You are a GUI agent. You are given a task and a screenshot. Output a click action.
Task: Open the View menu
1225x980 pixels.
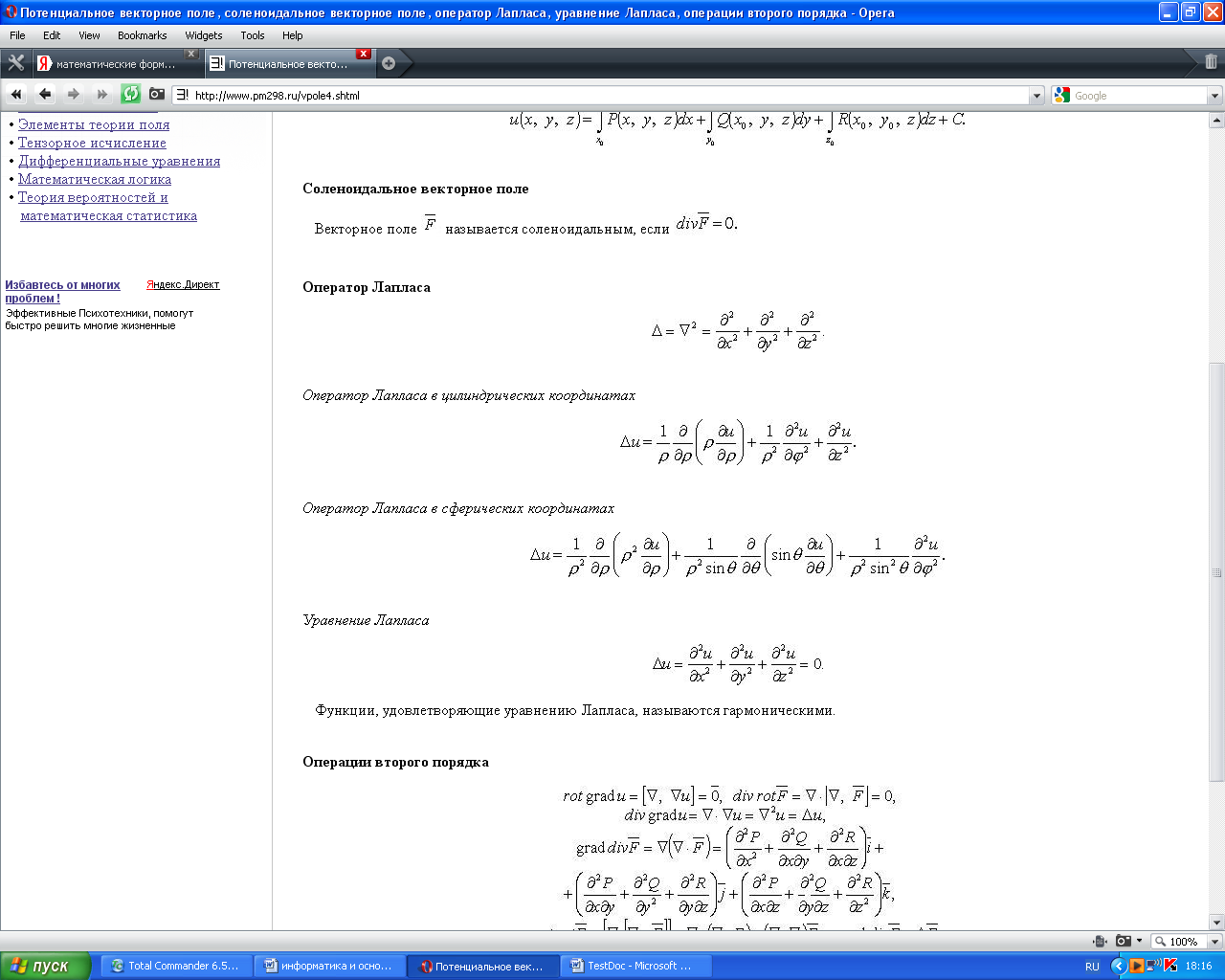click(x=89, y=35)
